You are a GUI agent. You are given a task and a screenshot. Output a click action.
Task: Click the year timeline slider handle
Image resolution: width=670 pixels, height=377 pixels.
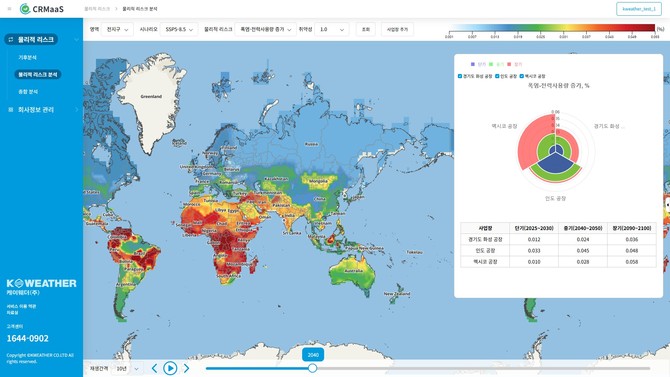pyautogui.click(x=312, y=368)
